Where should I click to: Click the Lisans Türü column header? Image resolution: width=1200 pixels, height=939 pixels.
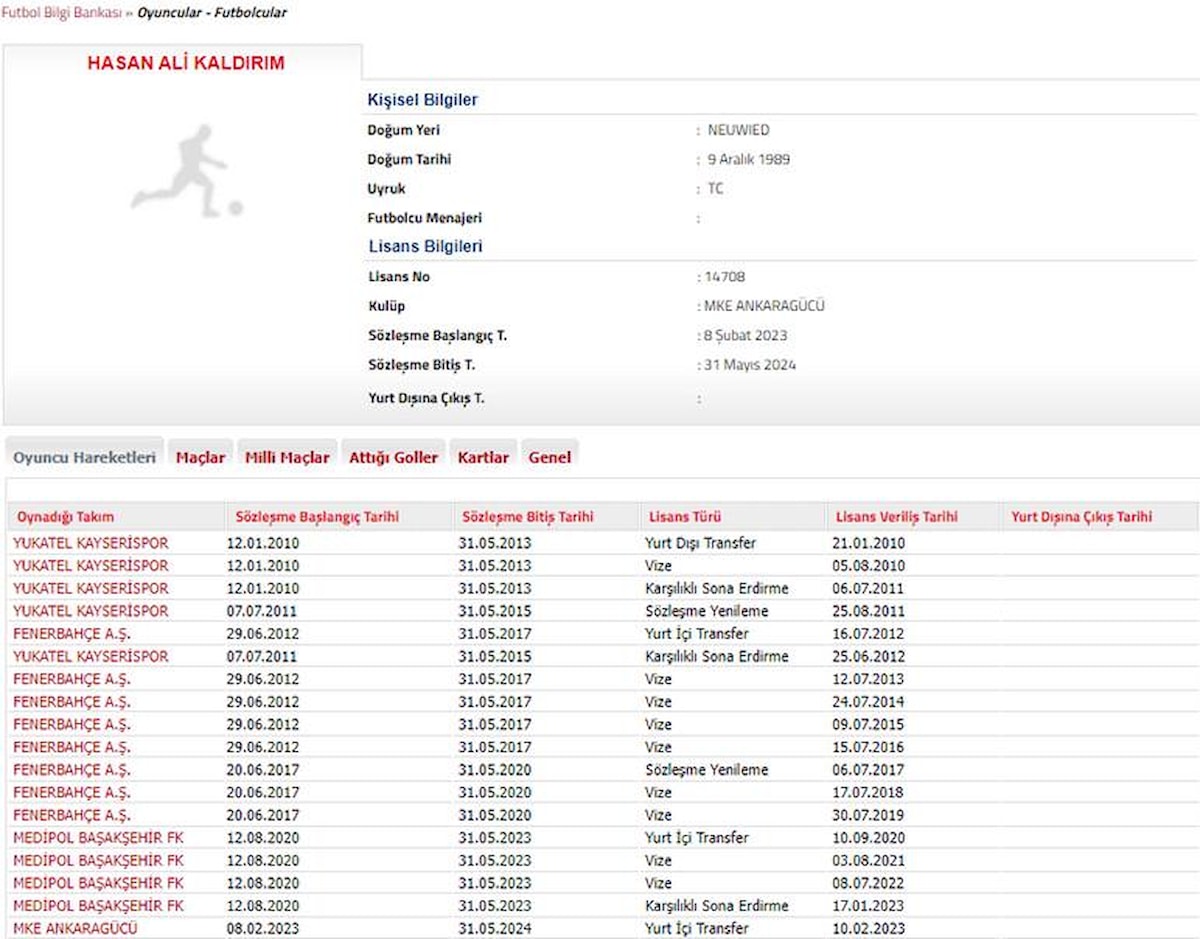[x=685, y=517]
